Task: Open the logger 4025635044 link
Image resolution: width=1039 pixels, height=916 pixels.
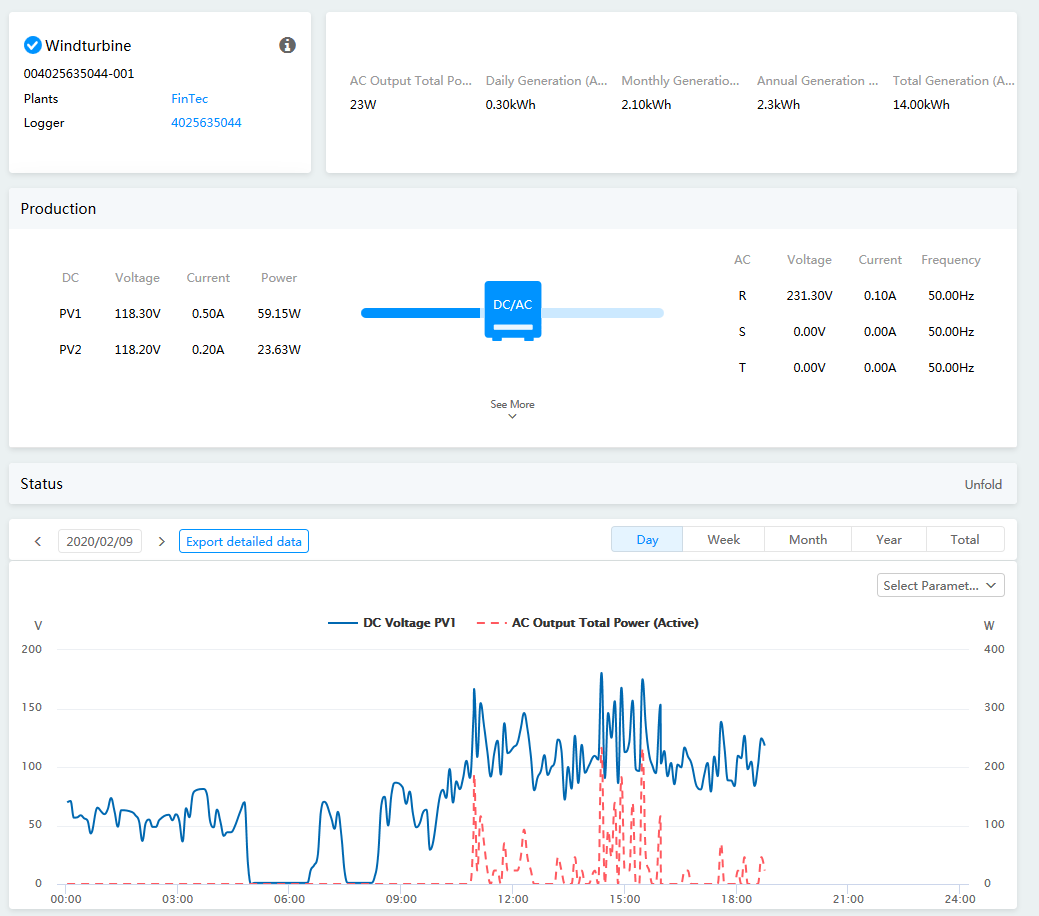Action: point(206,123)
